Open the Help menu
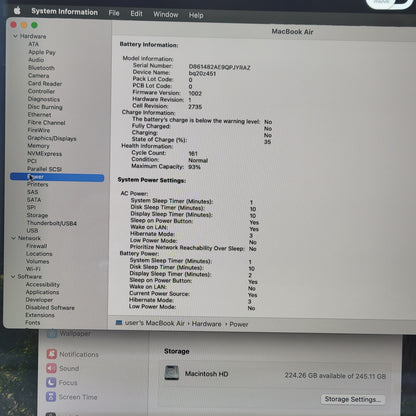Image resolution: width=416 pixels, height=416 pixels. coord(196,15)
